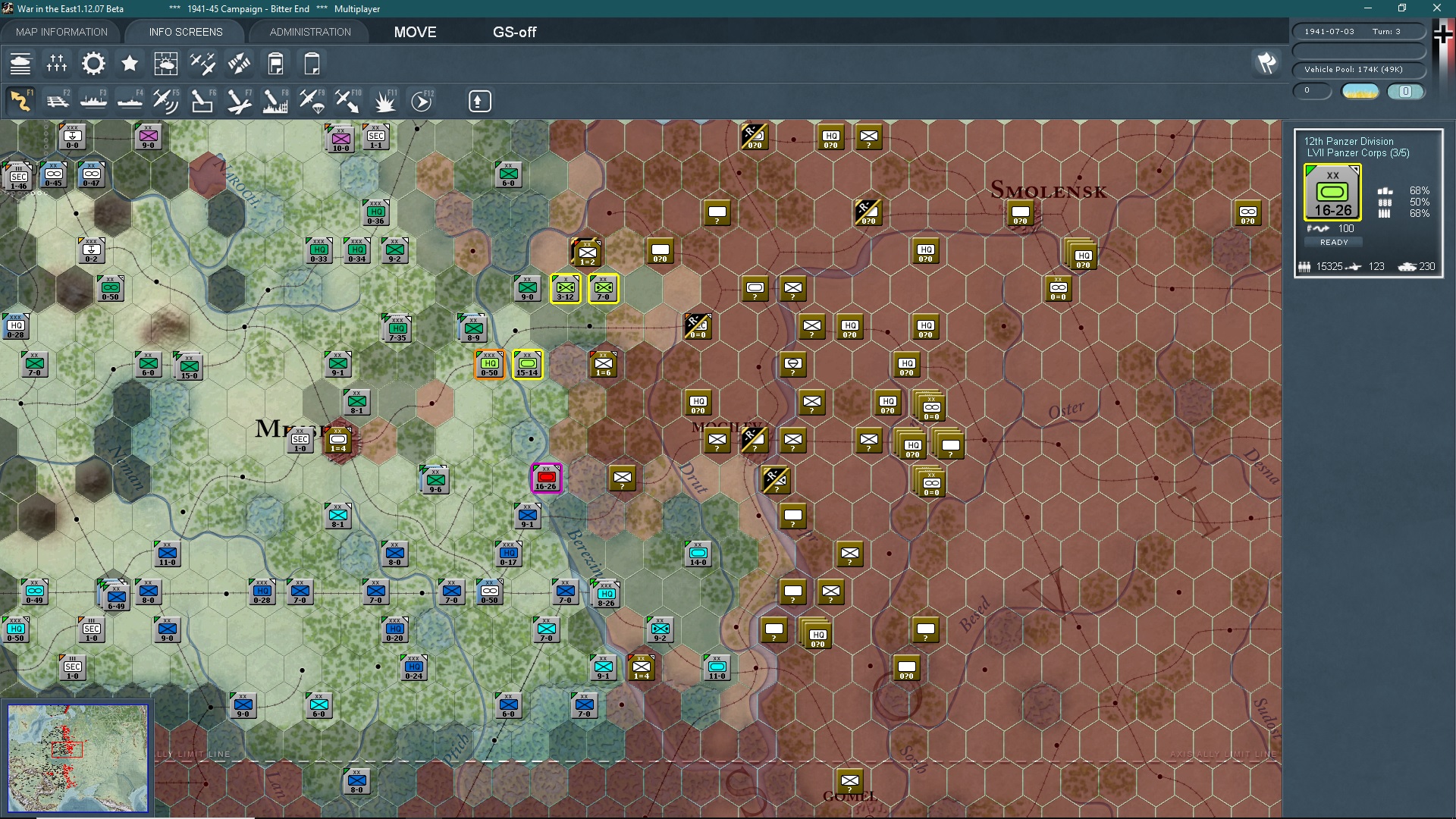1456x819 pixels.
Task: Open the LVII Panzer Corps (3/5) link
Action: pos(1357,152)
